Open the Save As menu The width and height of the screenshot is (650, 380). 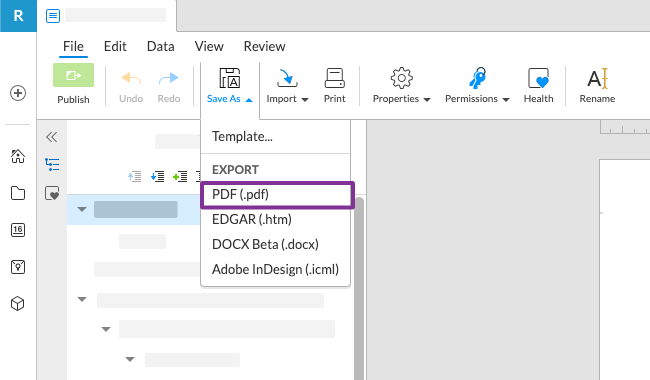coord(230,86)
